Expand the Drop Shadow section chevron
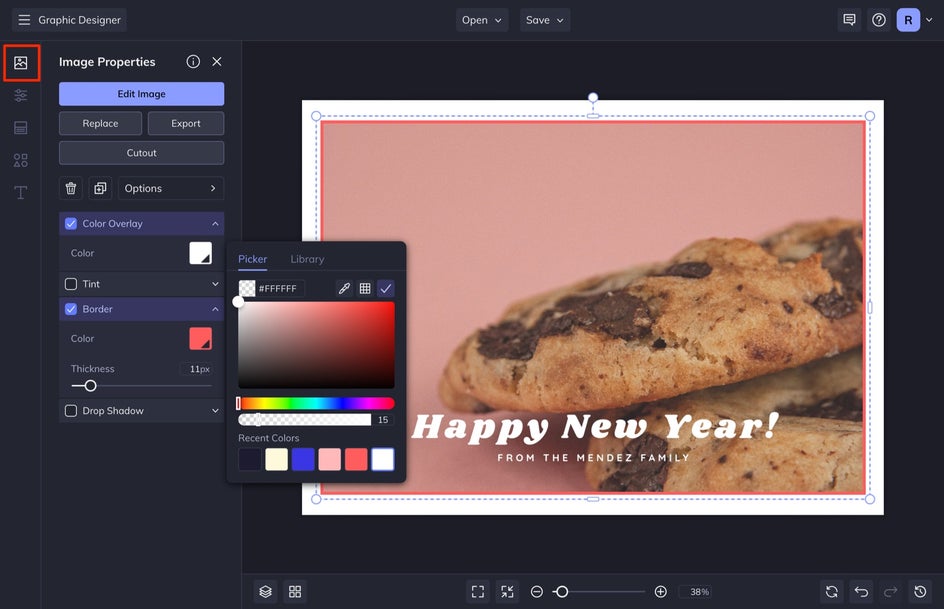 pyautogui.click(x=215, y=410)
